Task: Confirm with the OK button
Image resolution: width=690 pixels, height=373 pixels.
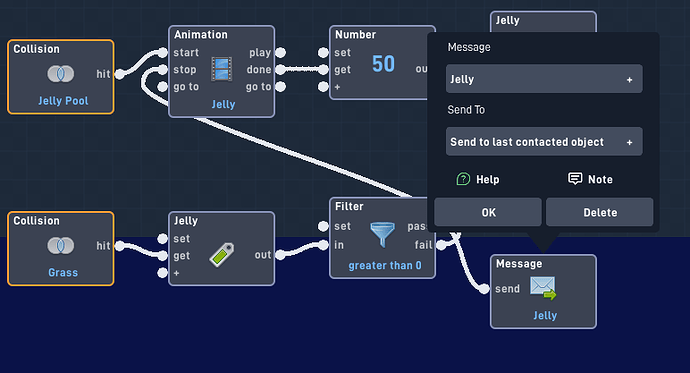Action: tap(488, 212)
